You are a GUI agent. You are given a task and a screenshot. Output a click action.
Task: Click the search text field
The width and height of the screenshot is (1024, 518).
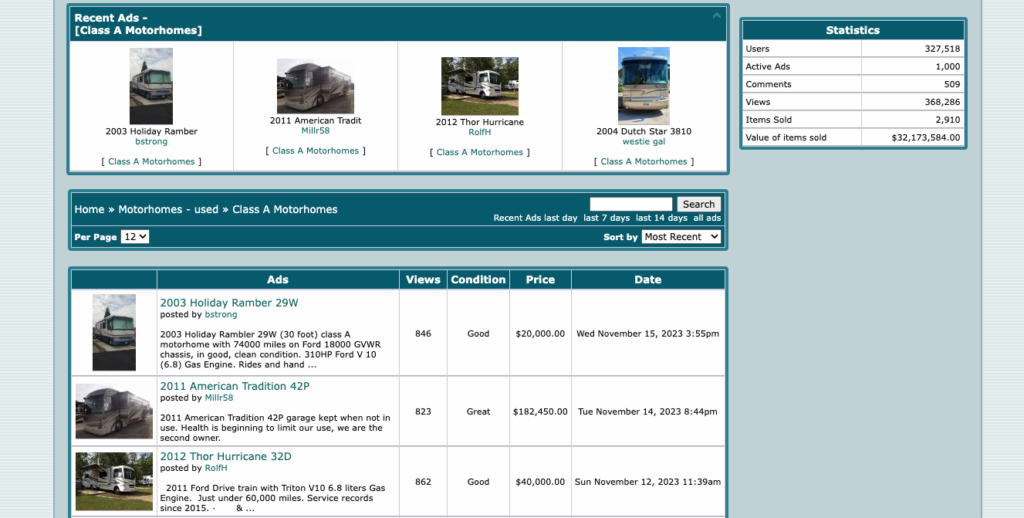[630, 204]
